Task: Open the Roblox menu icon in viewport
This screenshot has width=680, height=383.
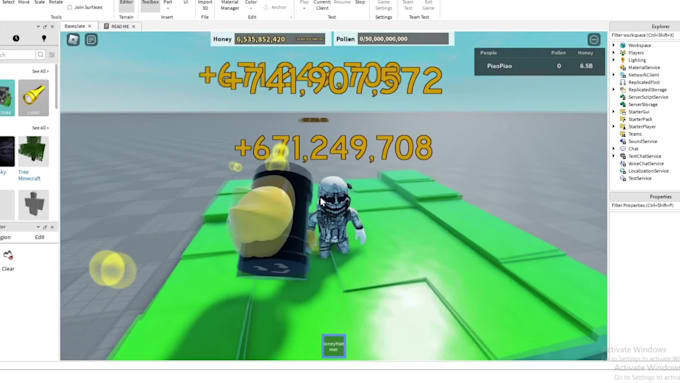Action: pos(73,39)
